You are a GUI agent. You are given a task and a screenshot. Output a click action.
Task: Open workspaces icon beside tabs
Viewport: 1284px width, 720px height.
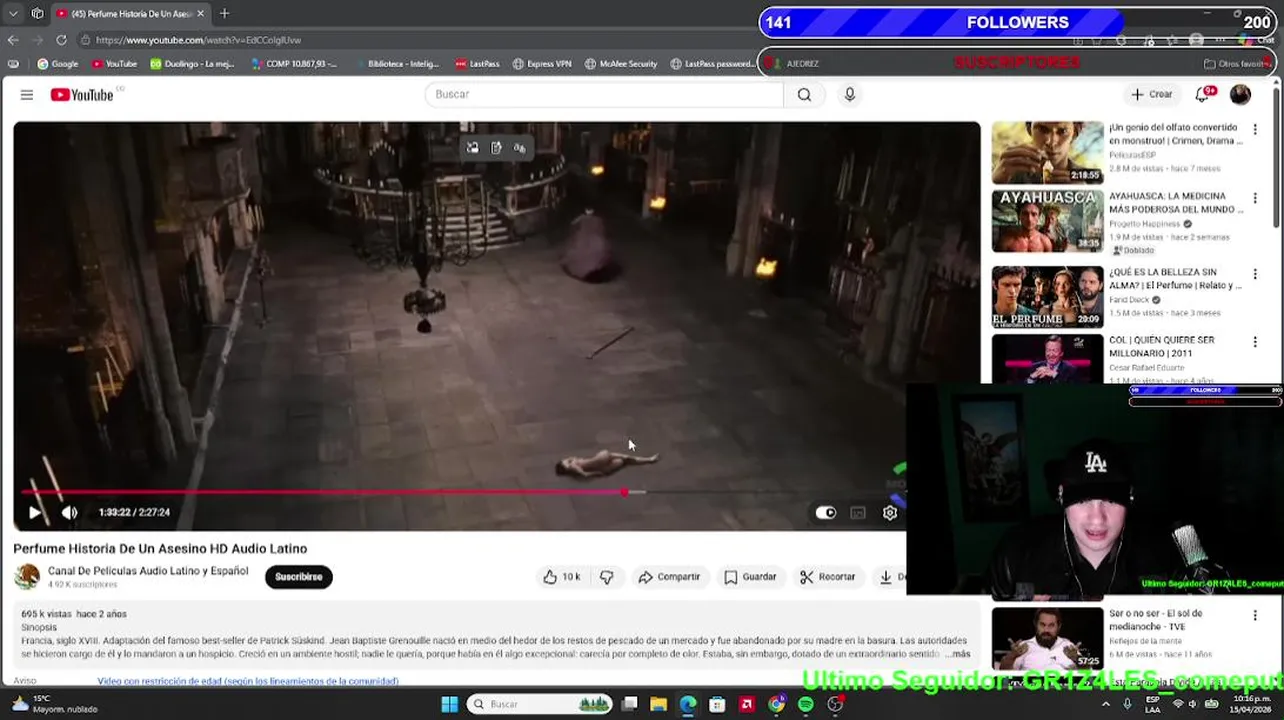click(x=37, y=13)
